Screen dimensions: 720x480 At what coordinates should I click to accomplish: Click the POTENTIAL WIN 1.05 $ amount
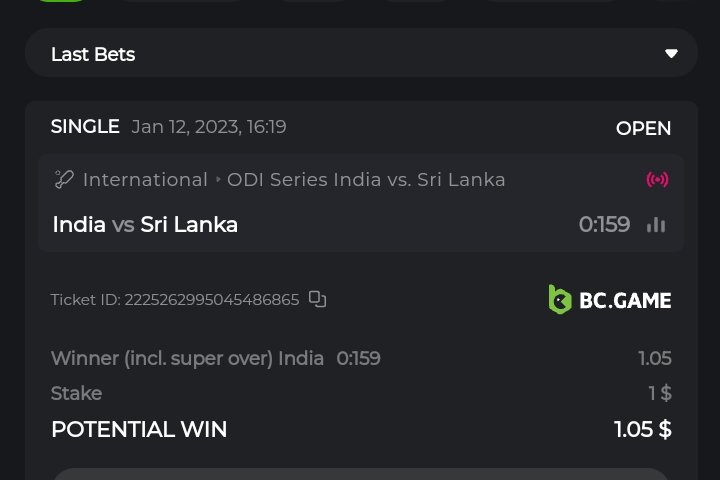click(642, 429)
